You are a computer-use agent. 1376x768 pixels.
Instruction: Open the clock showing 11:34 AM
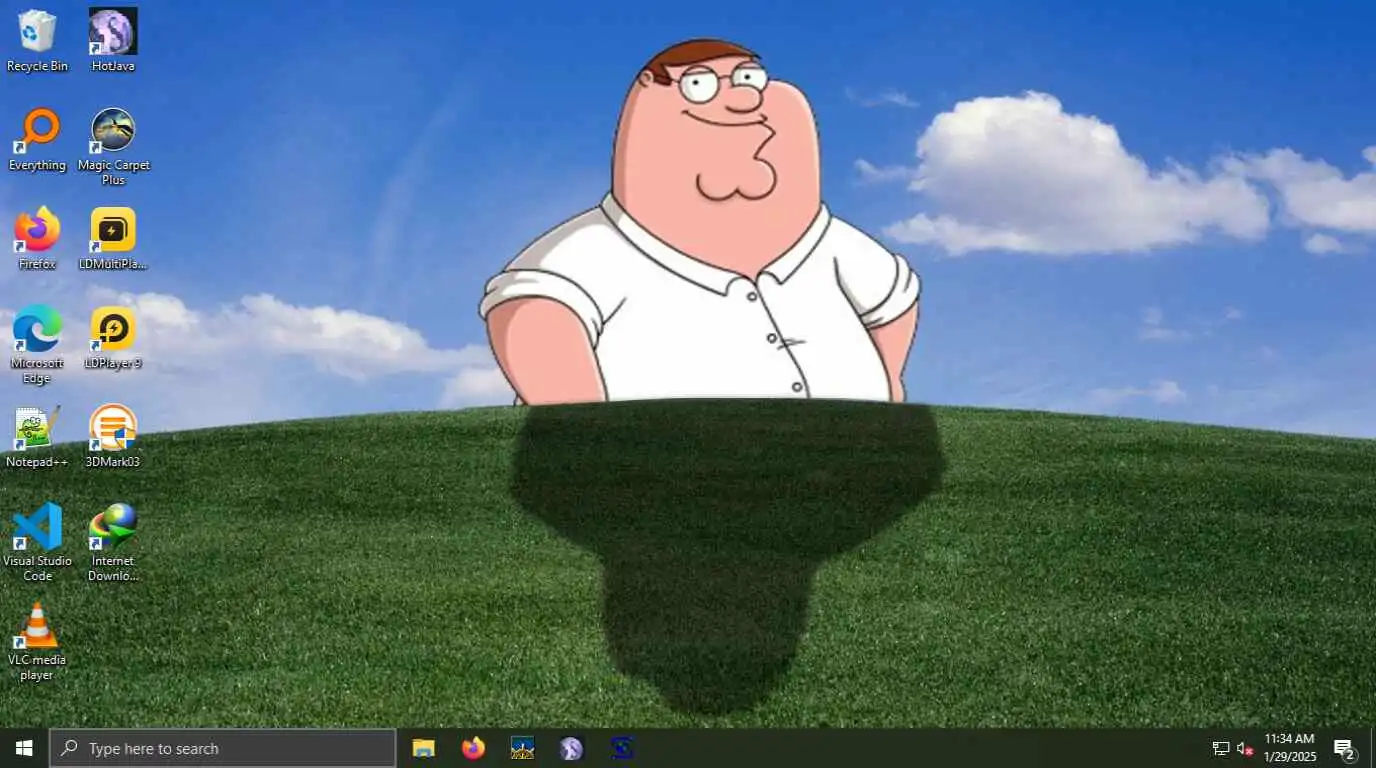(x=1290, y=748)
